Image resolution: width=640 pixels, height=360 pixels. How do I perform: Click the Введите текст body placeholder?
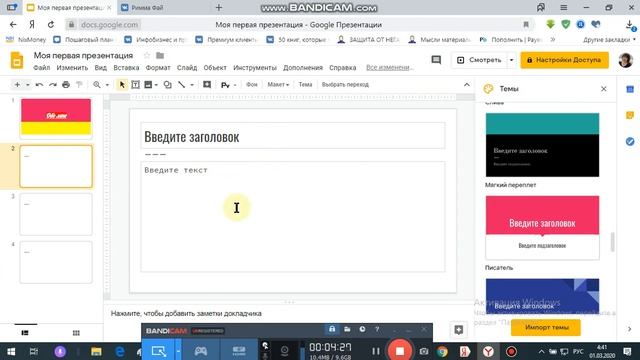tap(293, 216)
